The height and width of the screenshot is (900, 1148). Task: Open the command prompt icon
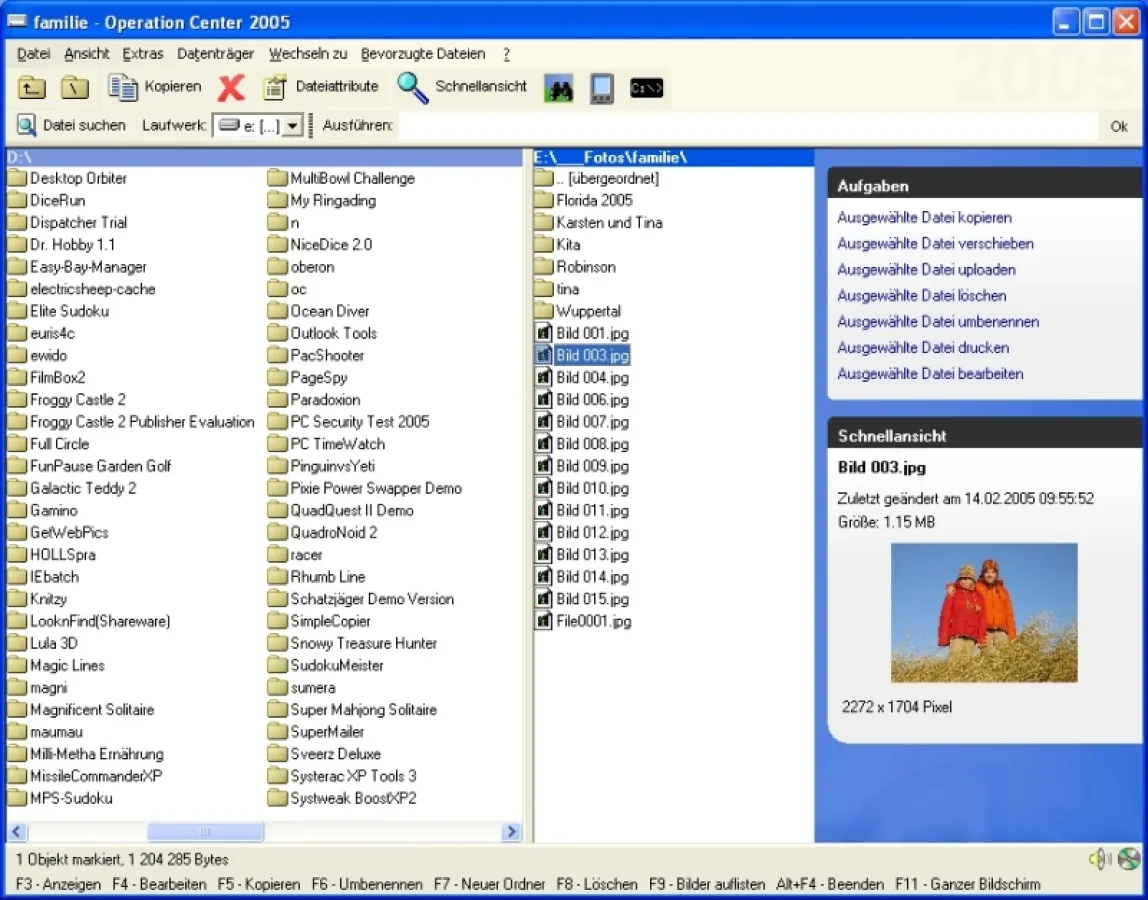tap(647, 88)
